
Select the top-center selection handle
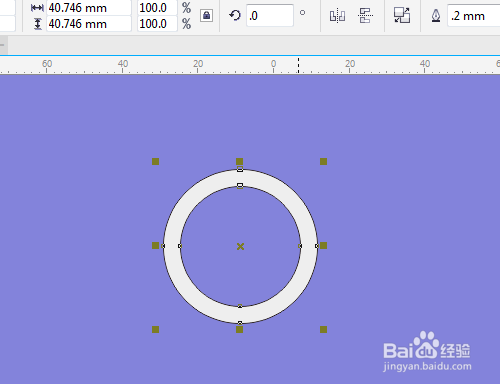[x=239, y=162]
